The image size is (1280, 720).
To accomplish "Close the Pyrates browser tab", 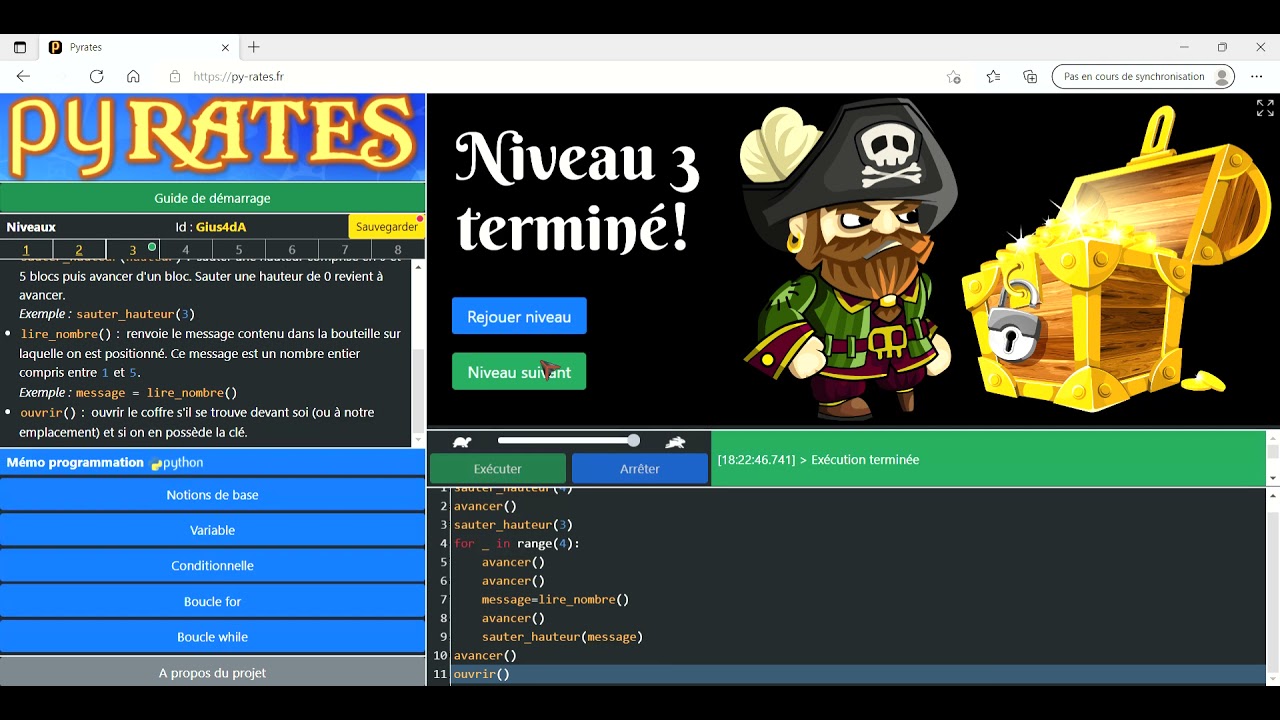I will click(x=225, y=47).
